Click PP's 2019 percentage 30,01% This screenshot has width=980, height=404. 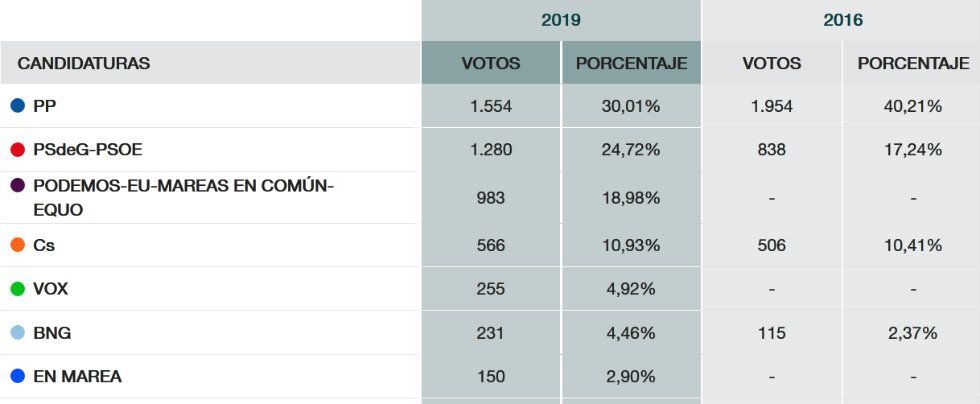pos(631,106)
